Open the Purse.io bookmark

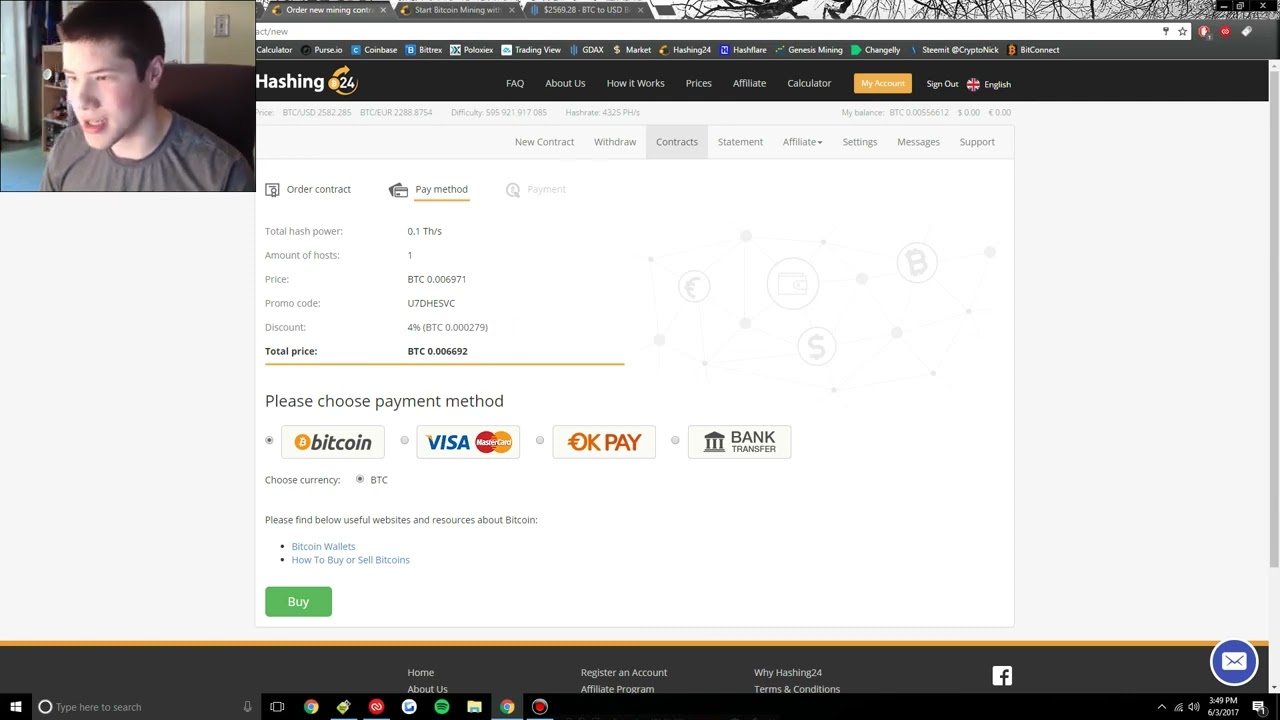point(321,50)
